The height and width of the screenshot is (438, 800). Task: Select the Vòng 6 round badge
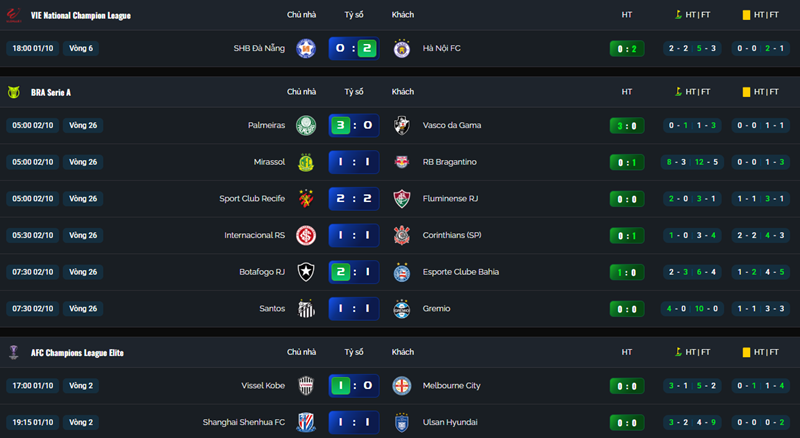point(81,48)
